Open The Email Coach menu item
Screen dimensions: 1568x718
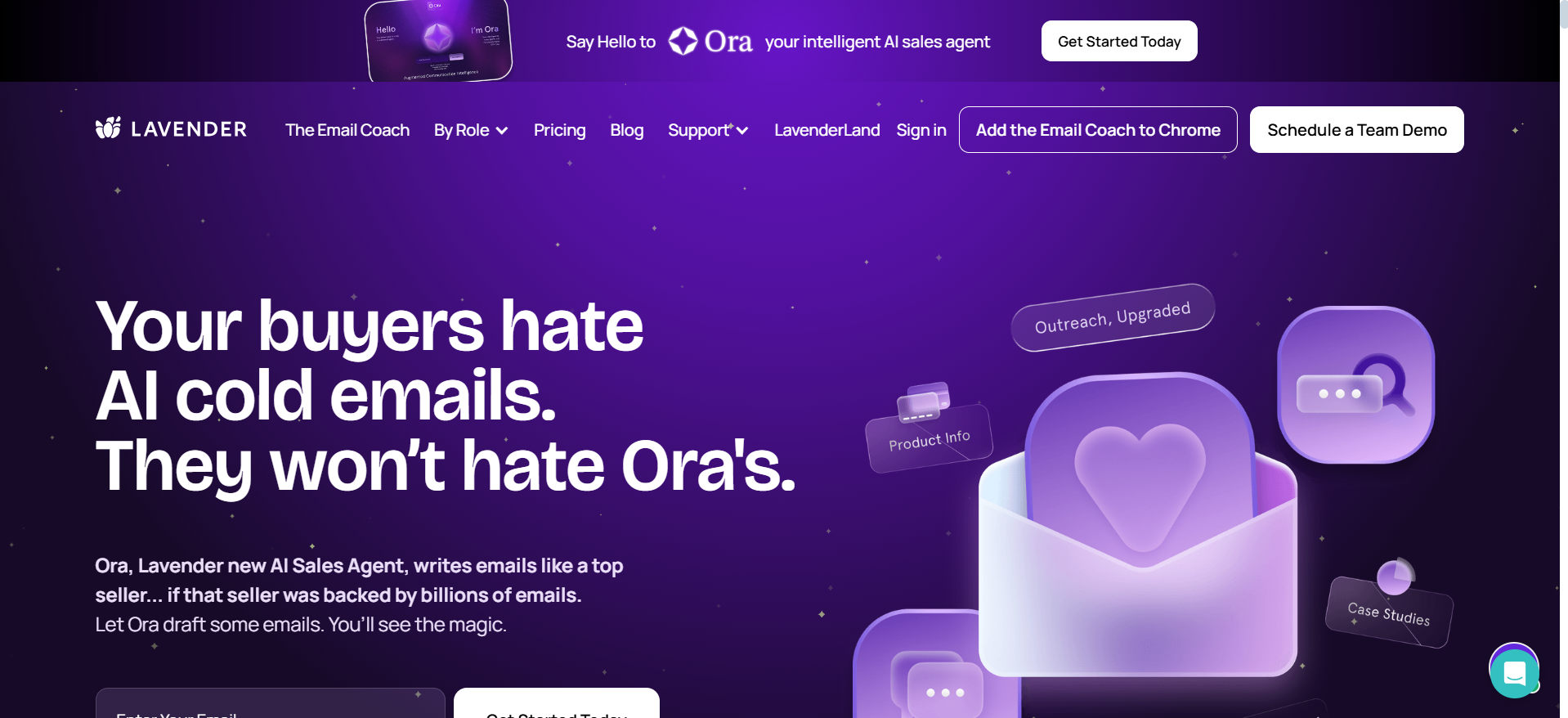point(347,130)
